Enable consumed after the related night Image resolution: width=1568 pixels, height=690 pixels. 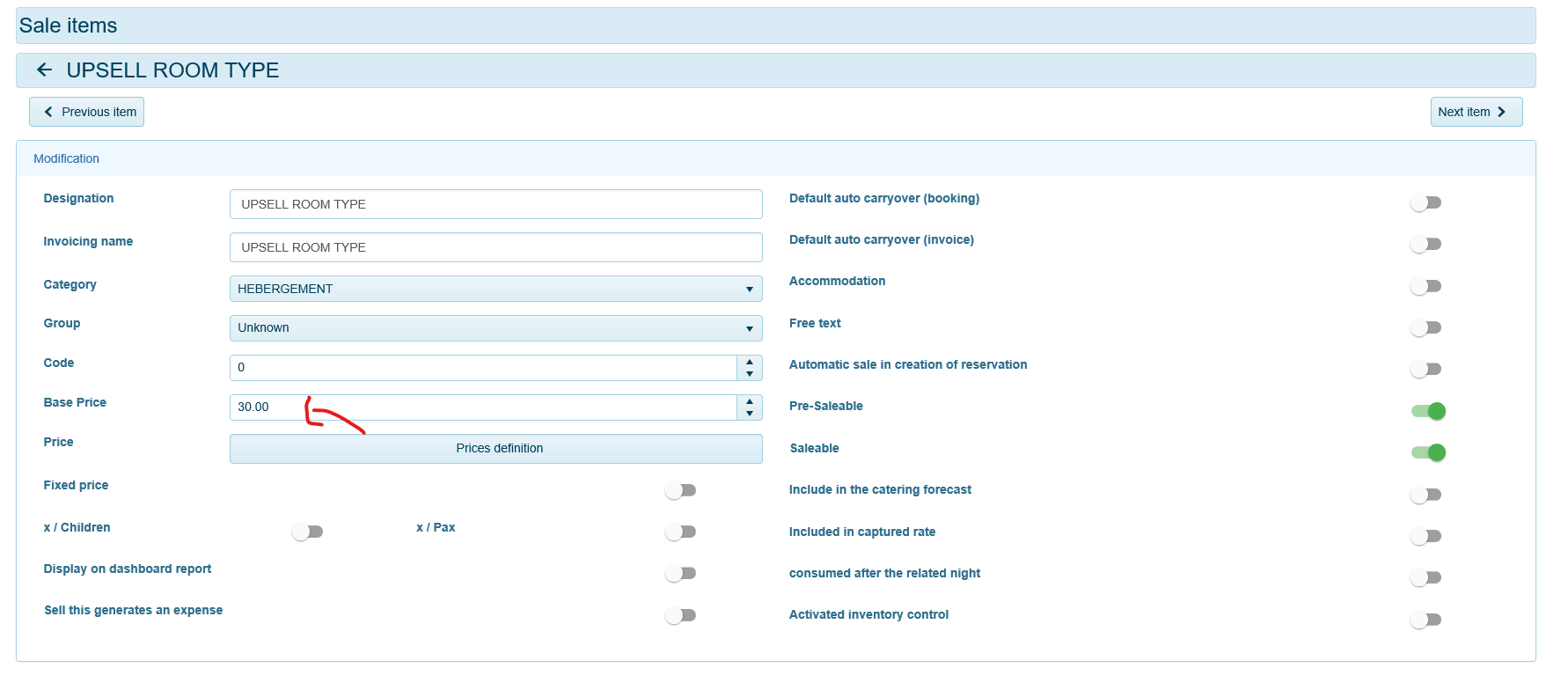1425,577
